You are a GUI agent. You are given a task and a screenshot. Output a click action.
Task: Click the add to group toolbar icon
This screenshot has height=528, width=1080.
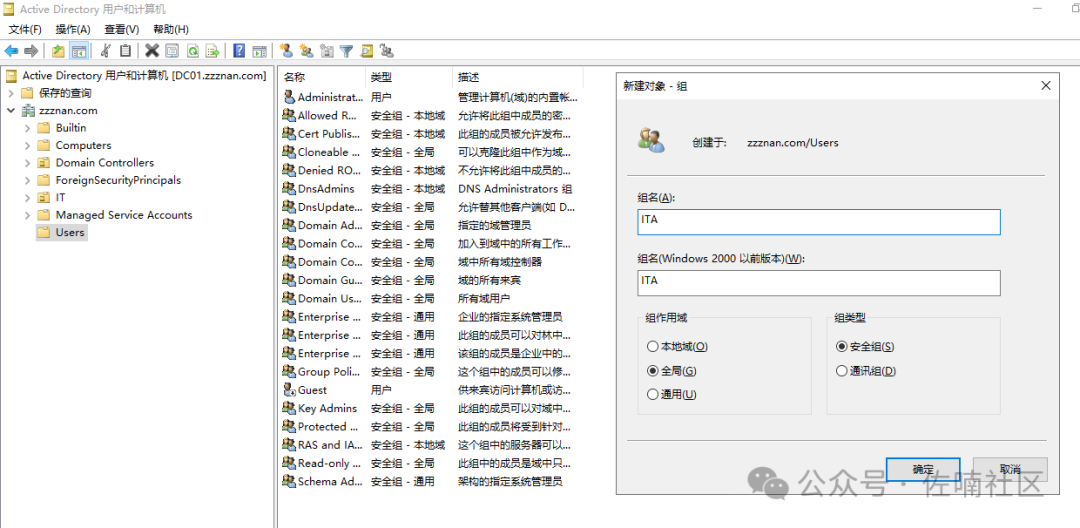coord(387,51)
